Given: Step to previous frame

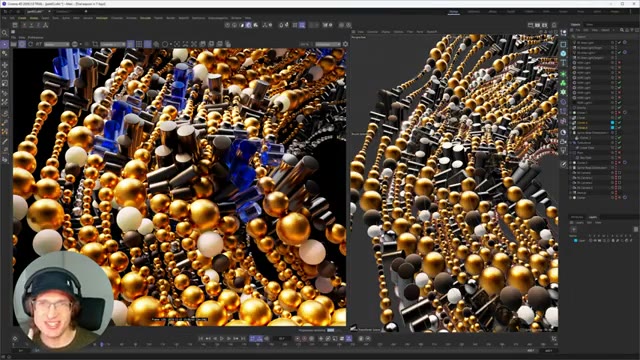Looking at the screenshot, I should tap(215, 338).
